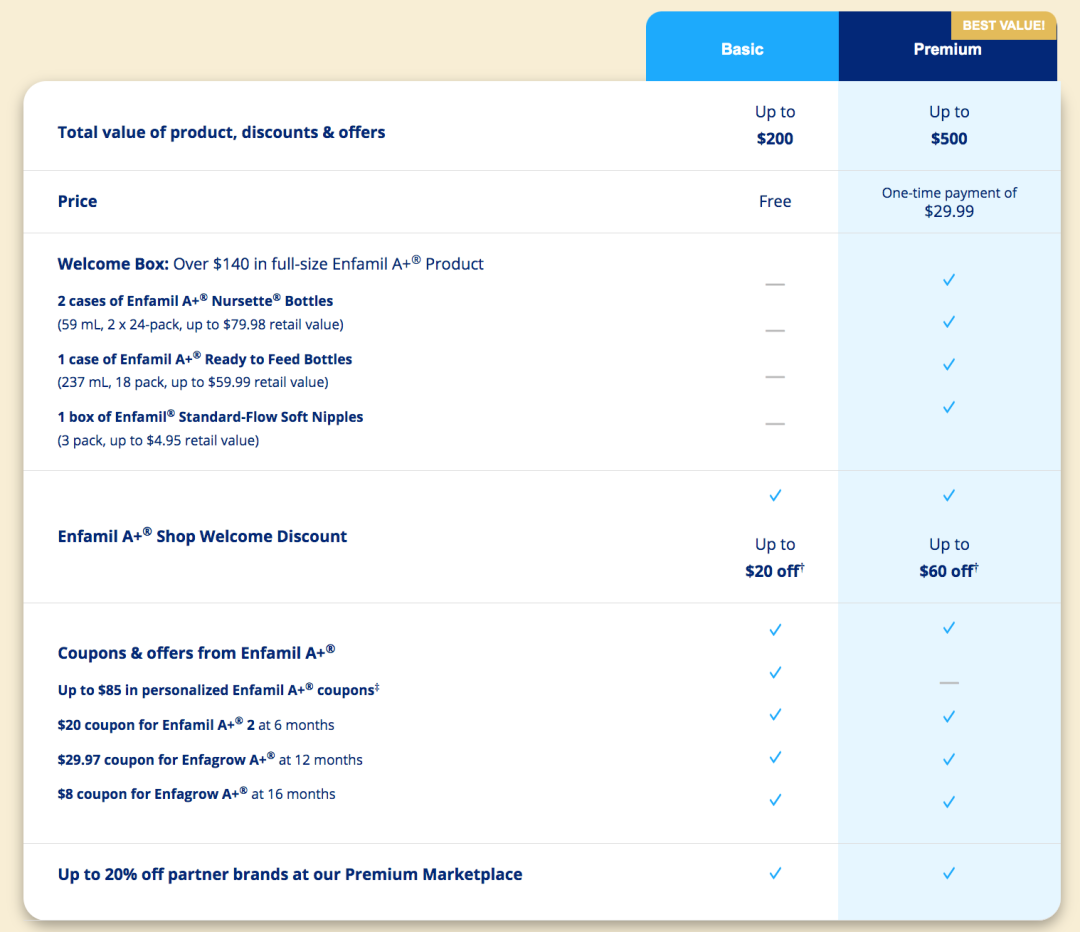Click '2 cases of Enfamil A+ Nursette Bottles'
The width and height of the screenshot is (1080, 932).
coord(195,300)
